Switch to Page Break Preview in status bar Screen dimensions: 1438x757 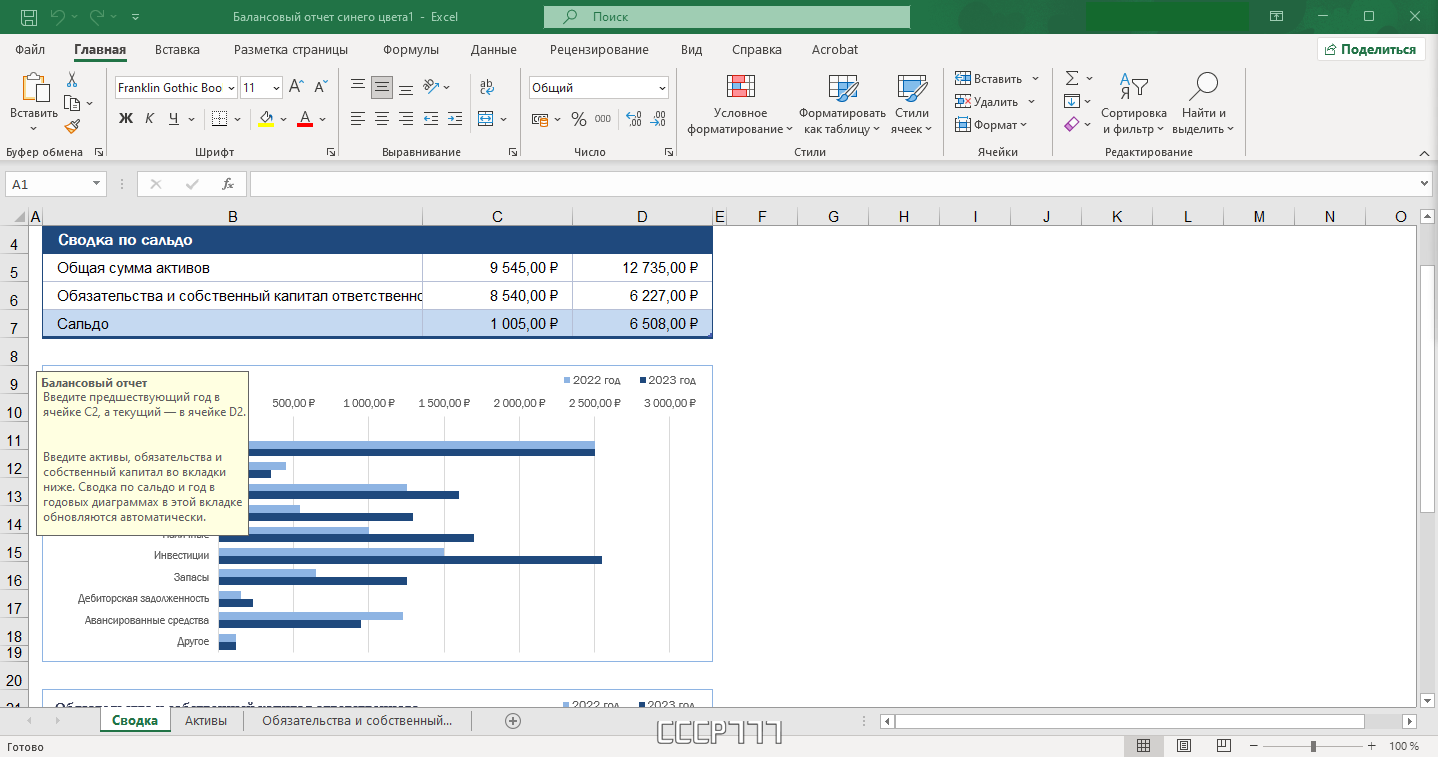[1224, 746]
